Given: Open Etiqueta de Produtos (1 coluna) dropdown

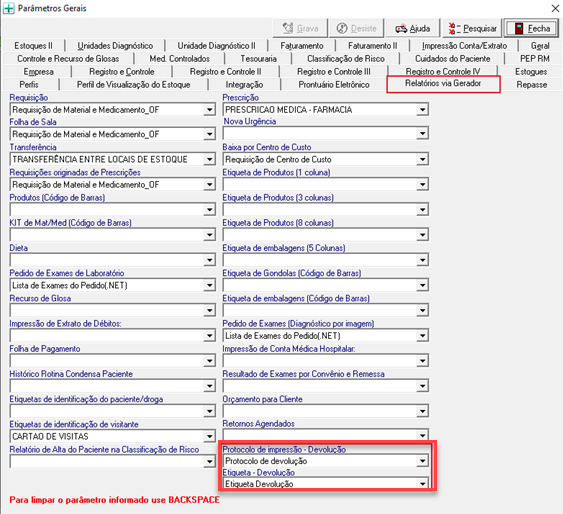Looking at the screenshot, I should [x=422, y=184].
